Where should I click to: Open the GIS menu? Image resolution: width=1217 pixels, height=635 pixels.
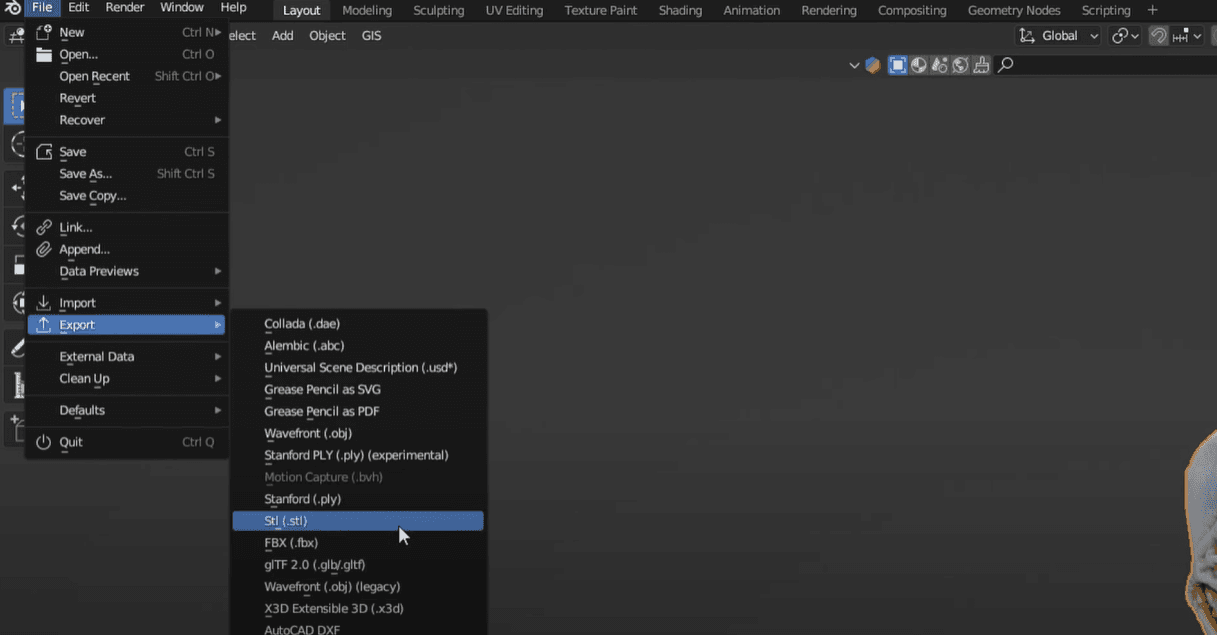click(371, 36)
